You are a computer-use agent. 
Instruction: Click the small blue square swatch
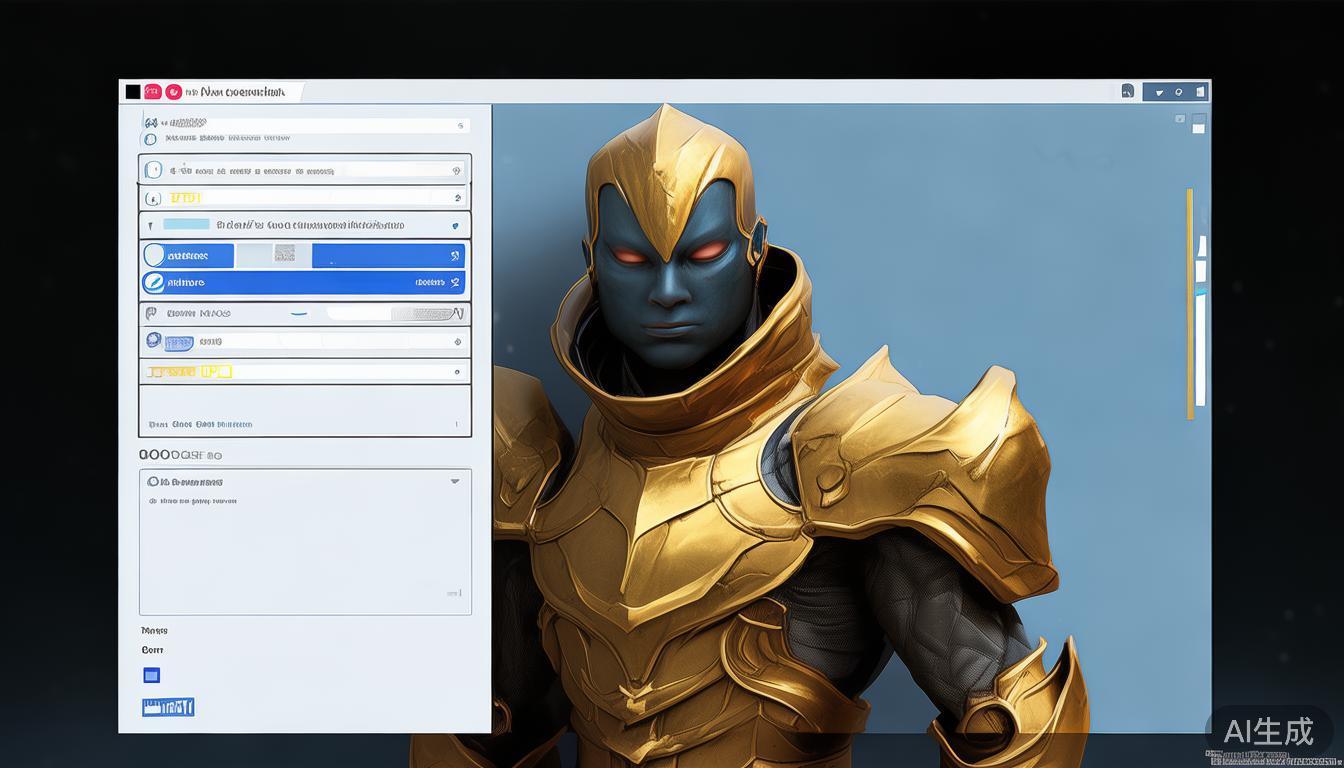tap(151, 675)
